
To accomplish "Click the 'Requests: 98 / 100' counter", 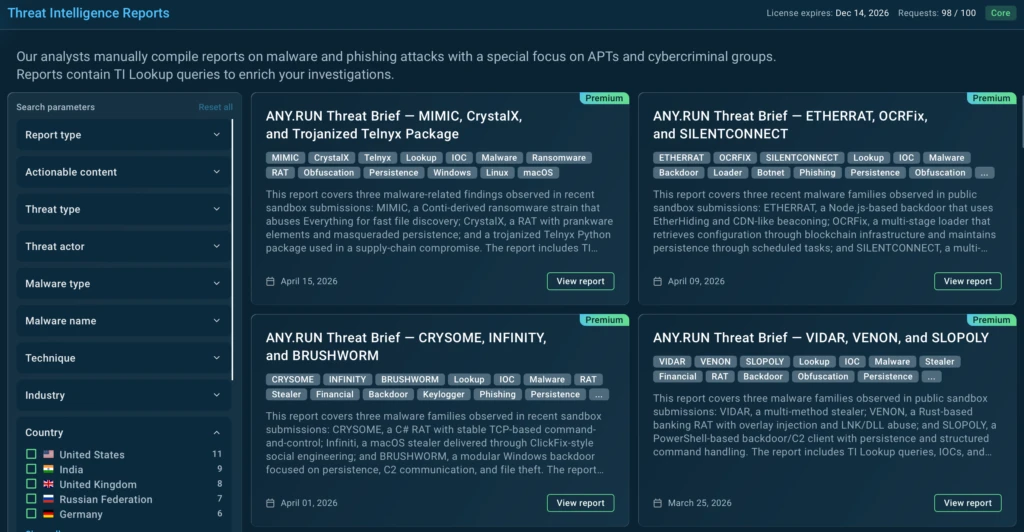I will (936, 13).
